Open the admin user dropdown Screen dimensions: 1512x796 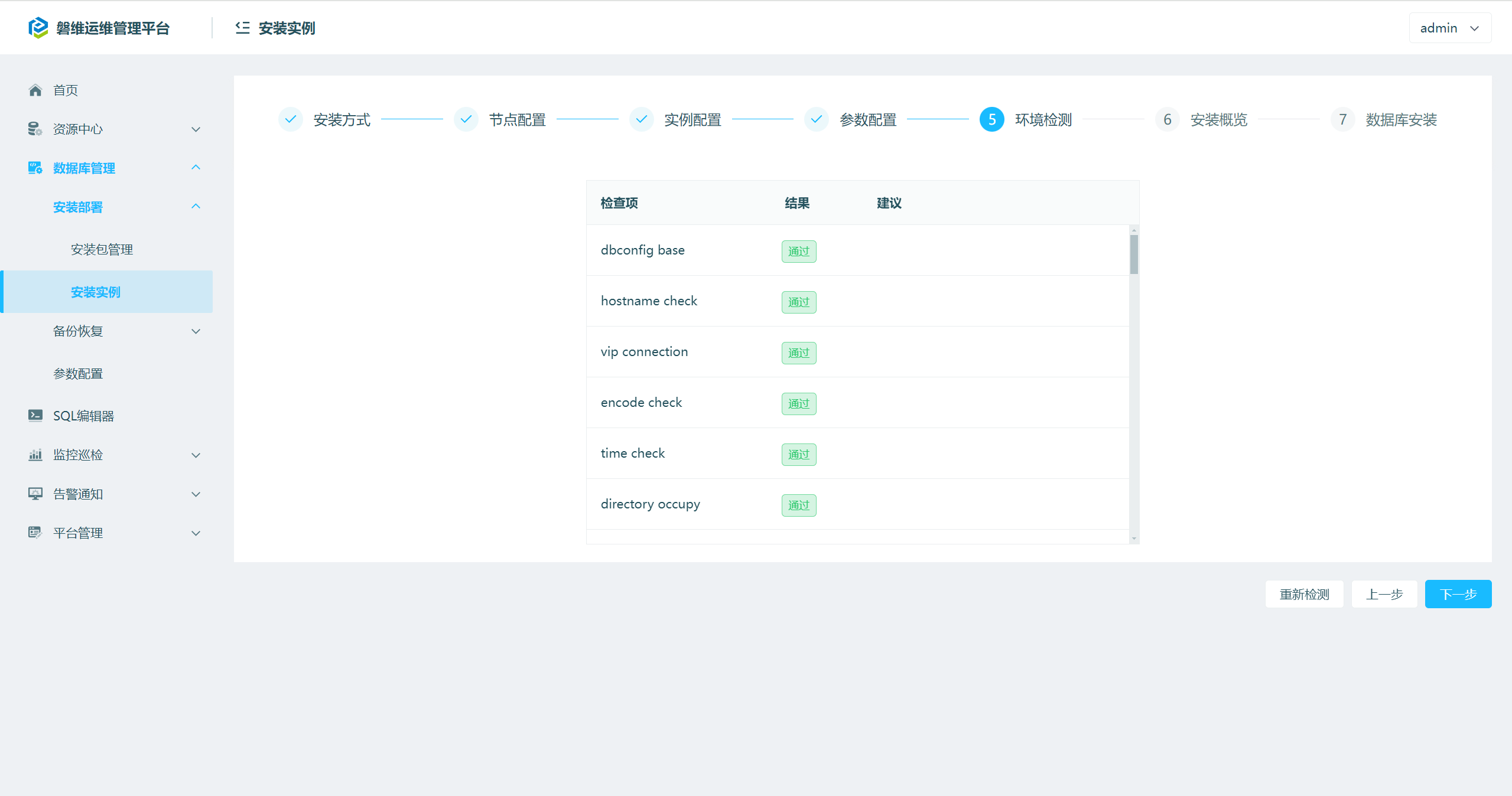coord(1449,28)
